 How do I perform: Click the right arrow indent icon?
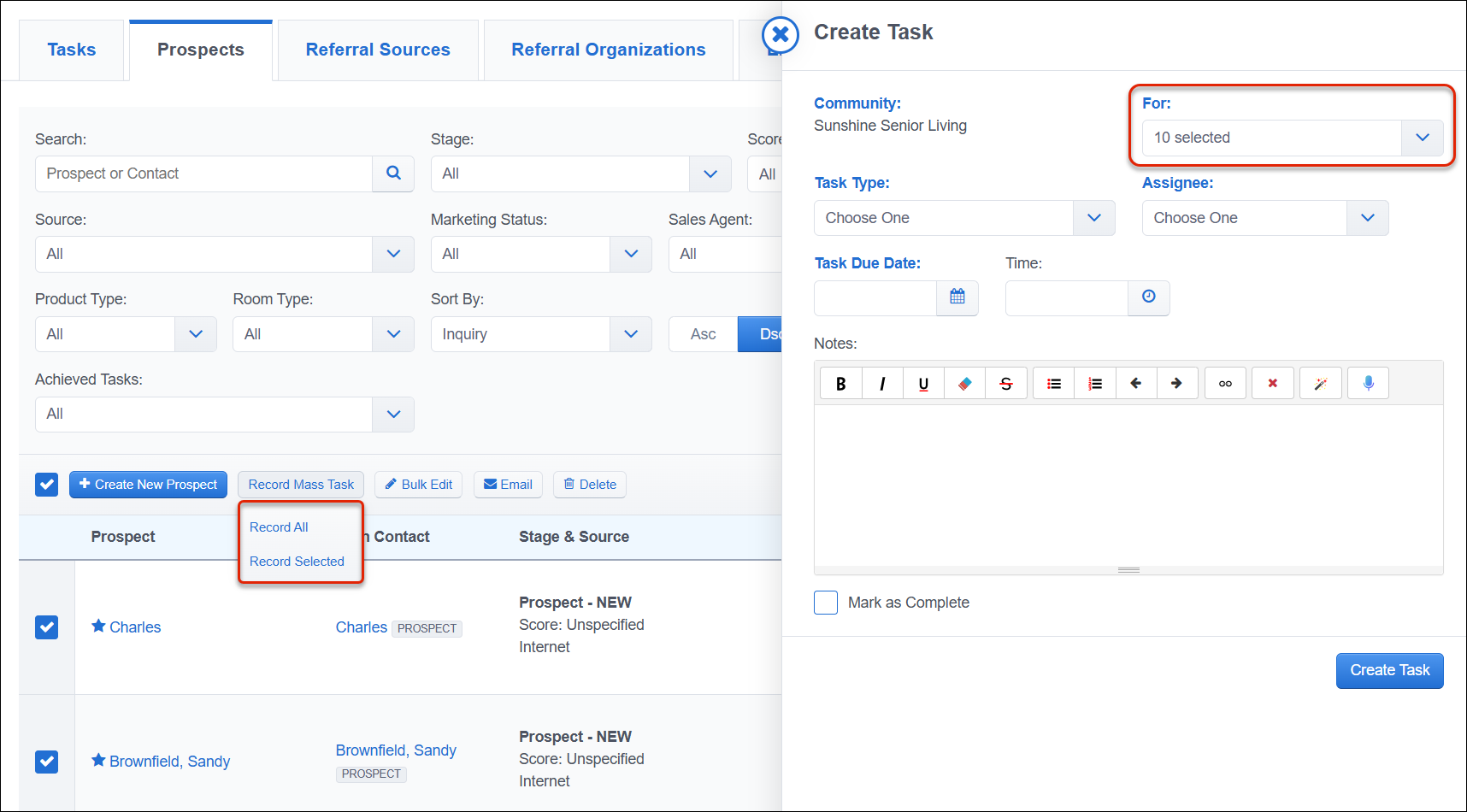tap(1177, 384)
